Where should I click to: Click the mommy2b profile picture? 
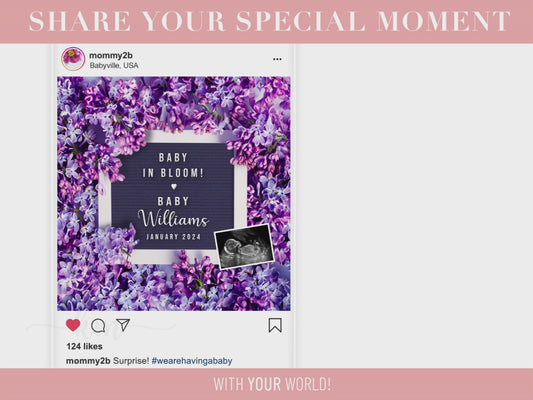[73, 59]
